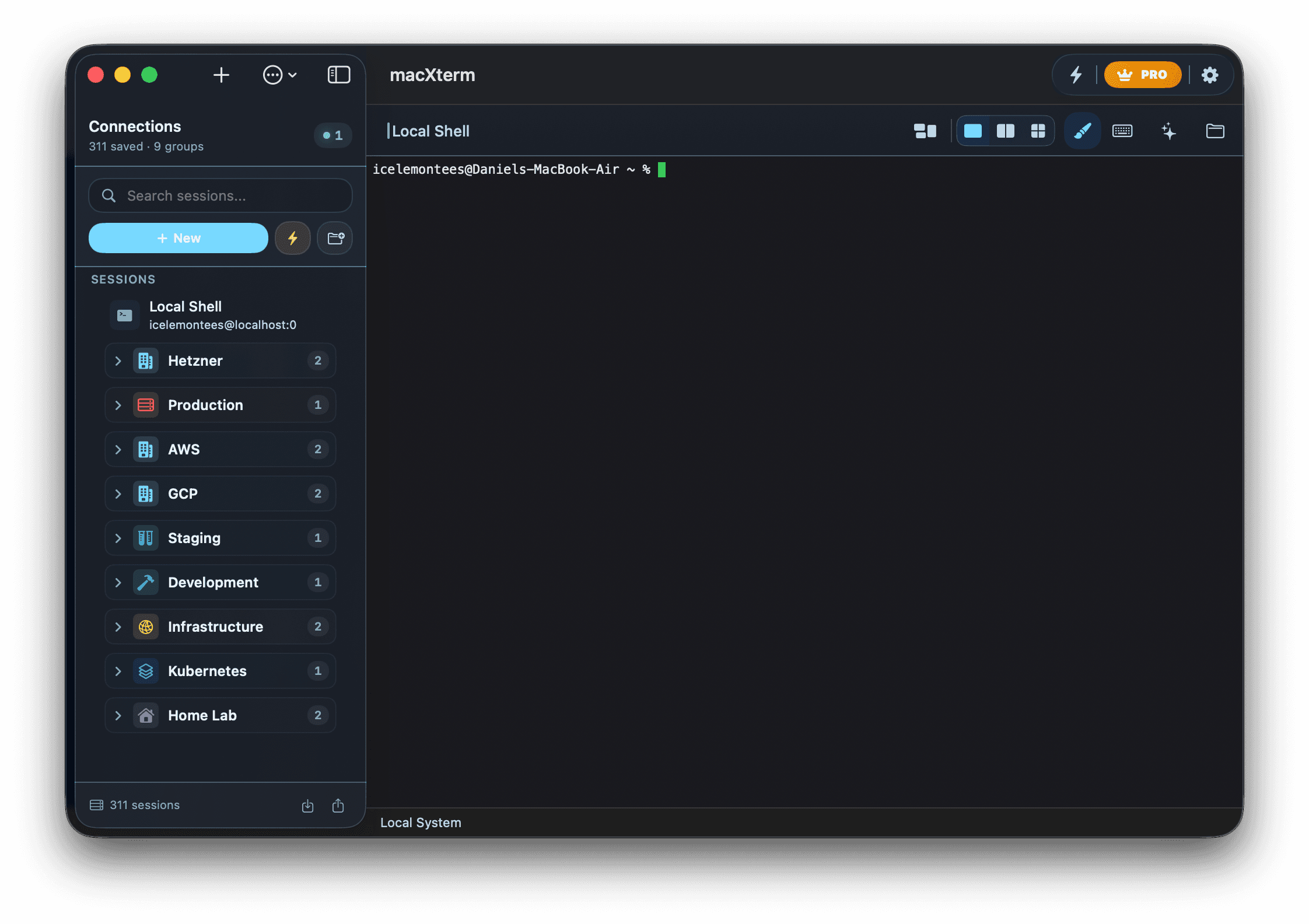This screenshot has width=1309, height=924.
Task: Switch to split-pane two-column layout
Action: (x=1006, y=131)
